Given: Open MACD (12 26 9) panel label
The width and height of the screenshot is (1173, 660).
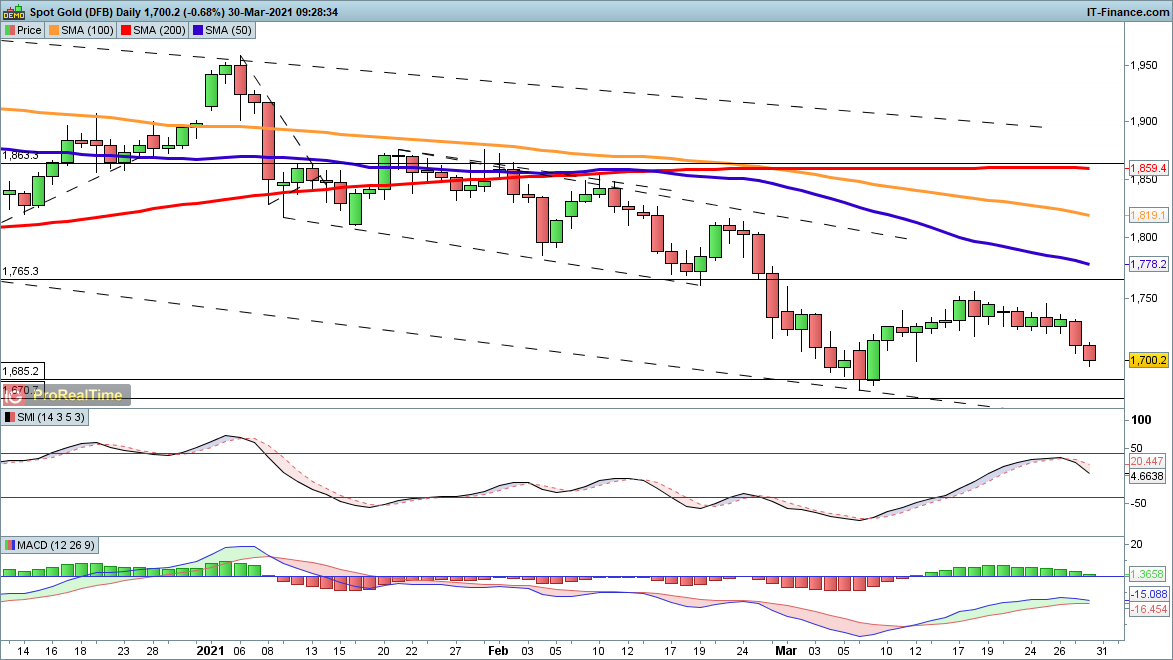Looking at the screenshot, I should click(58, 545).
